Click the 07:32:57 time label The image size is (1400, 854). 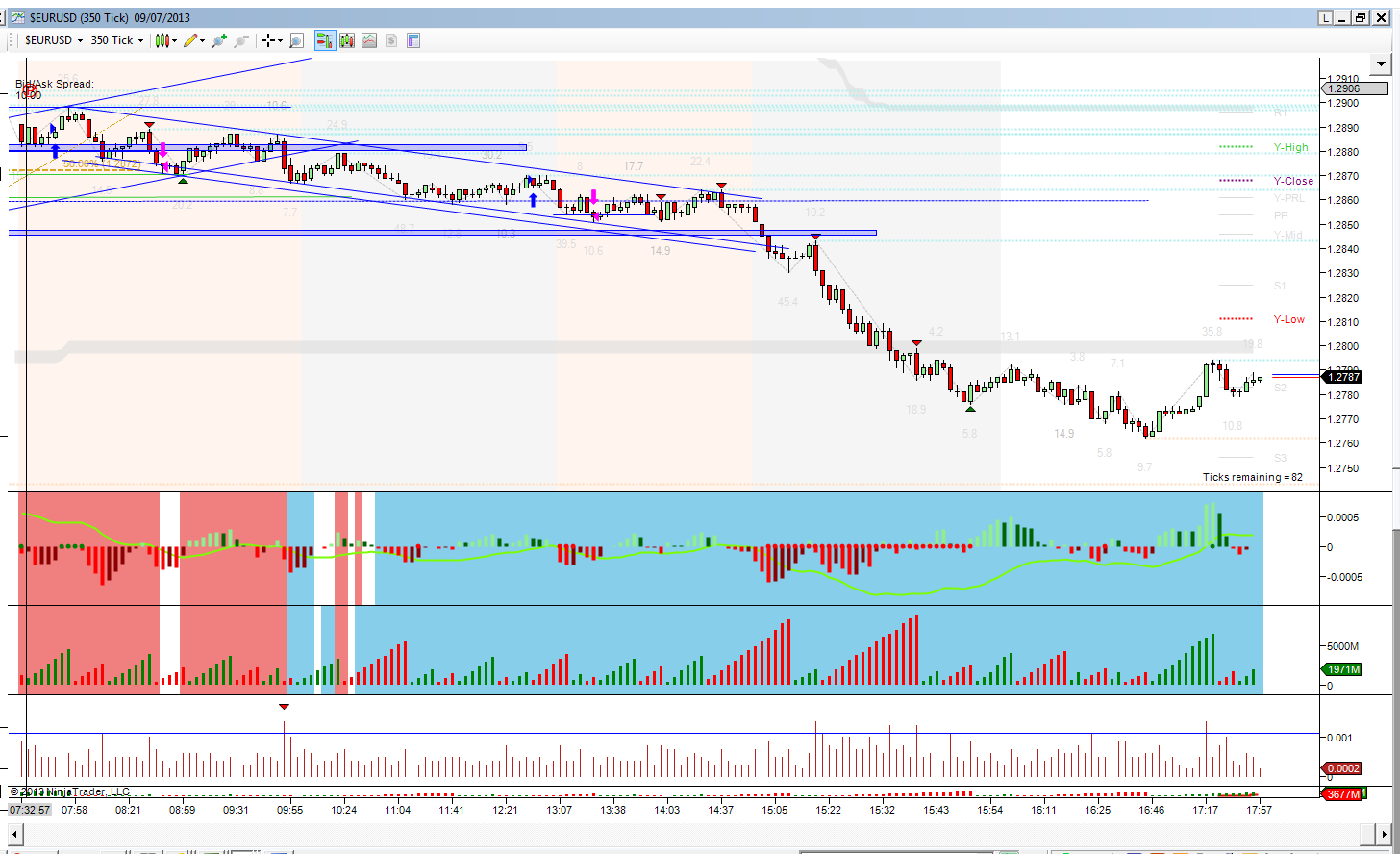(x=29, y=810)
